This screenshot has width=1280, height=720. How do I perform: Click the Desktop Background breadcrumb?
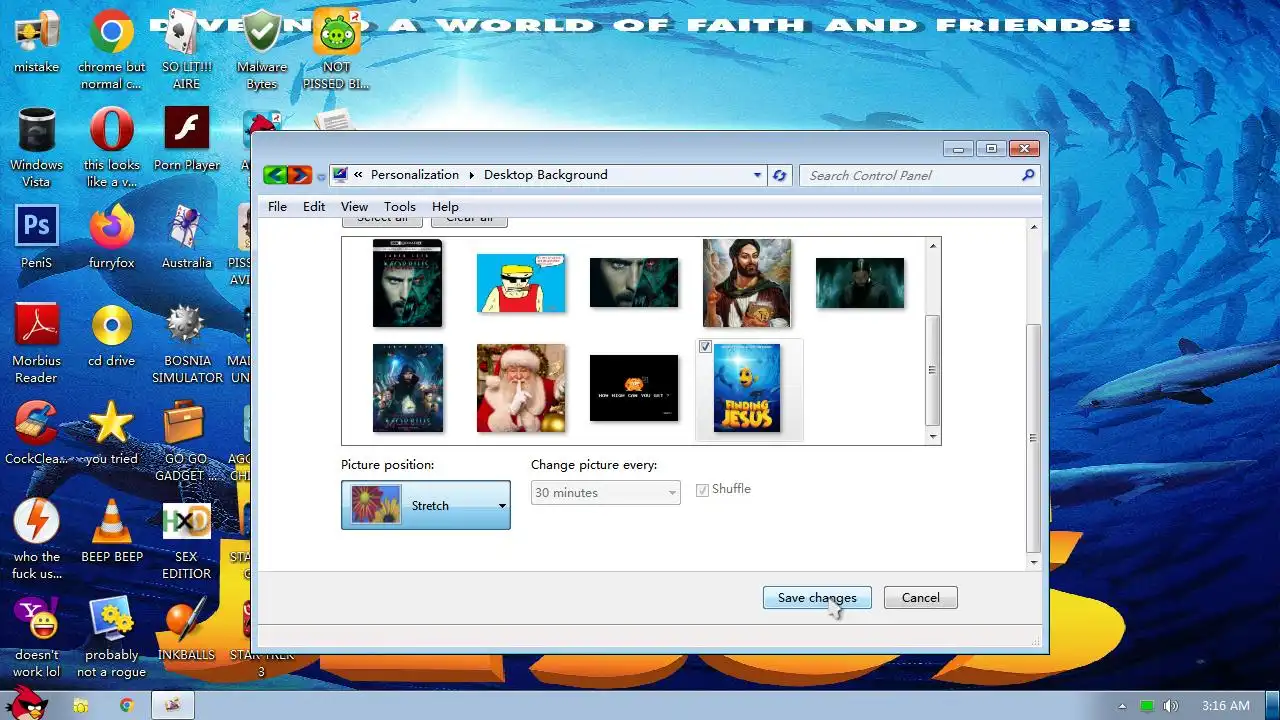545,175
